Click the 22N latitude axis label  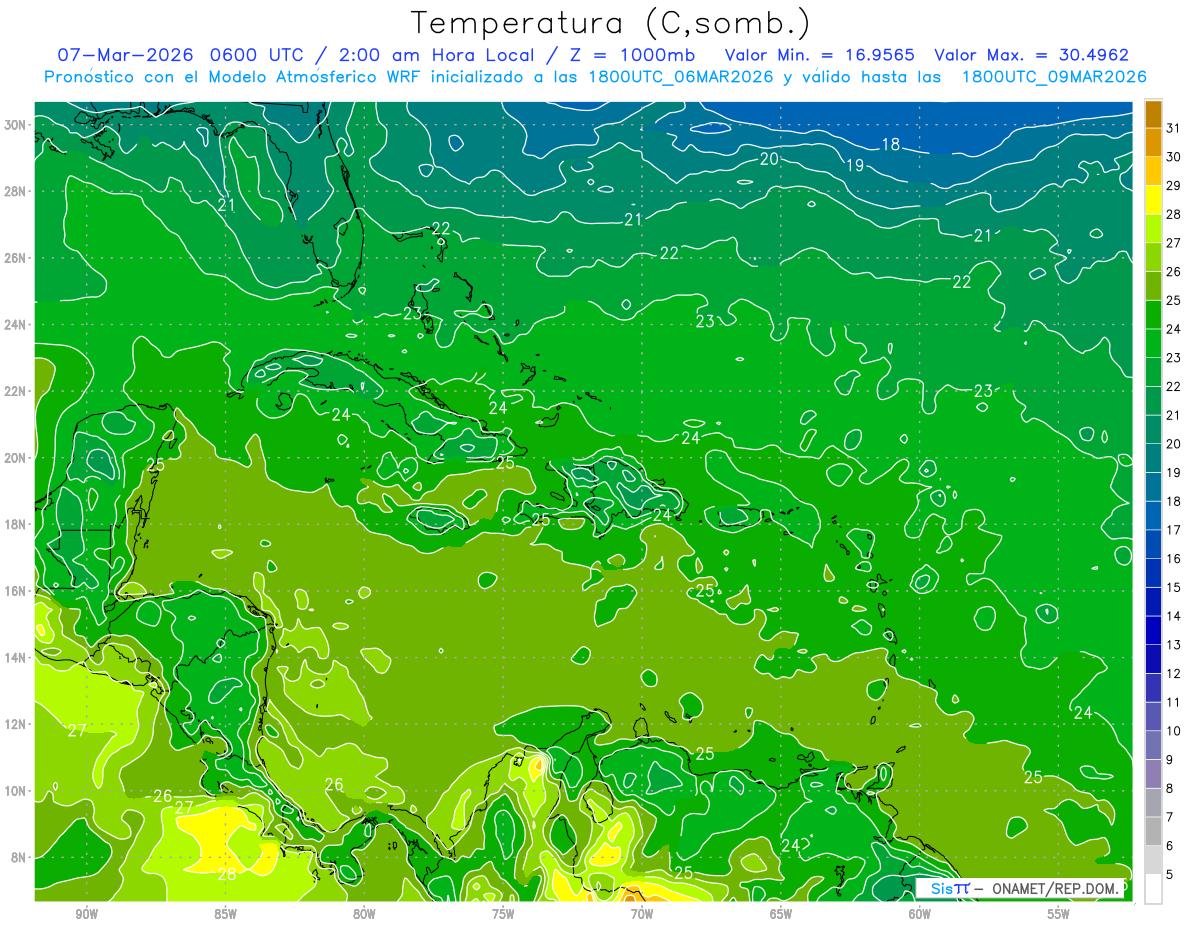coord(16,390)
